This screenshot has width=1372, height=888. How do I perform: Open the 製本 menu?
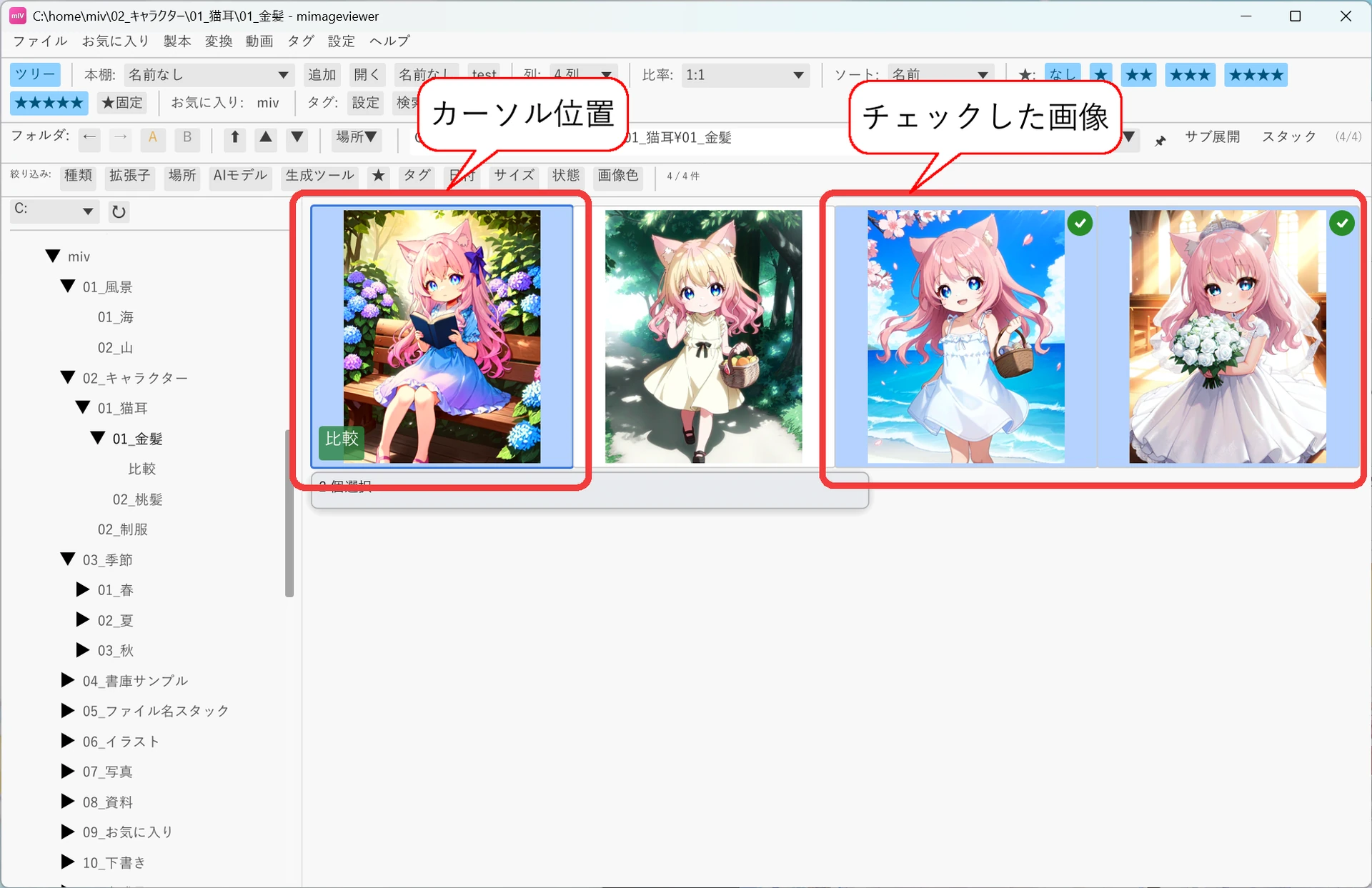[x=177, y=41]
